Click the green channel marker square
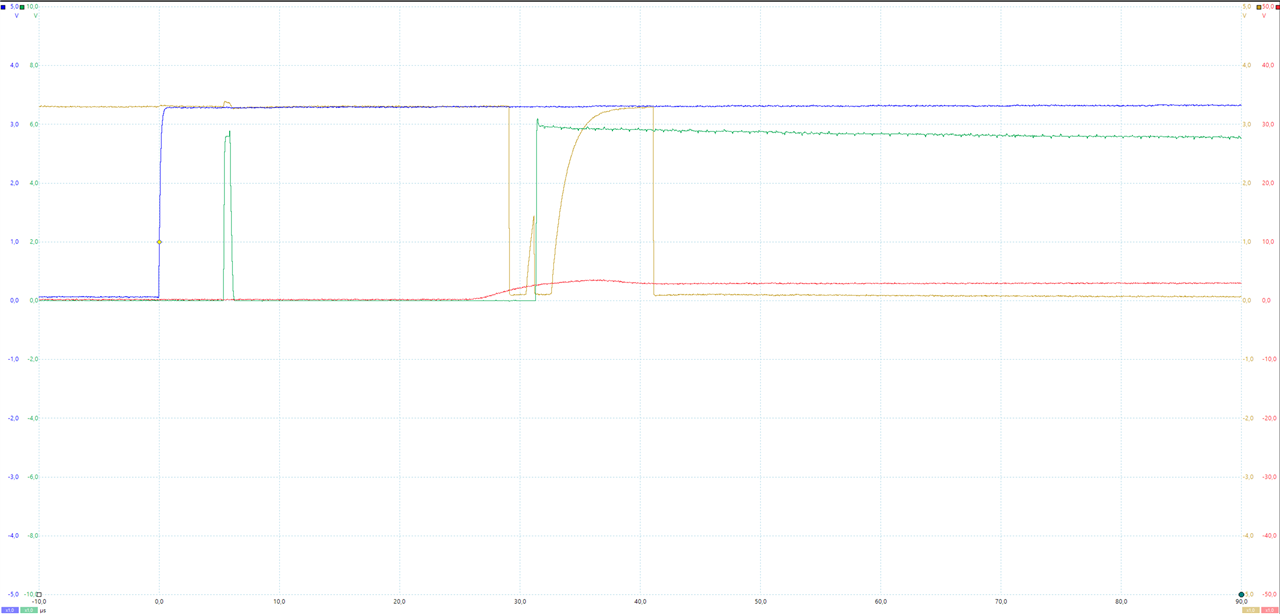 tap(22, 7)
